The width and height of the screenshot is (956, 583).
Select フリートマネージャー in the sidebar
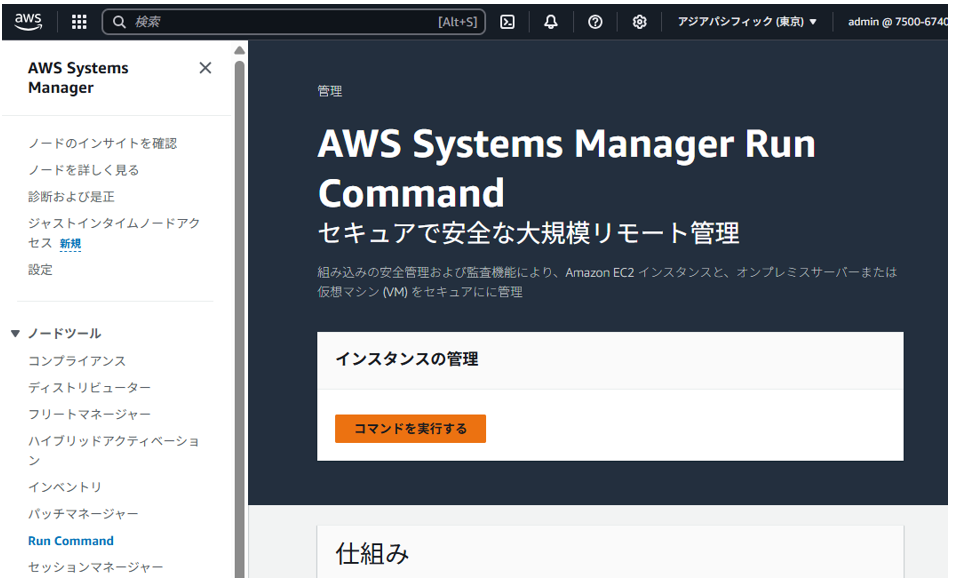point(89,415)
